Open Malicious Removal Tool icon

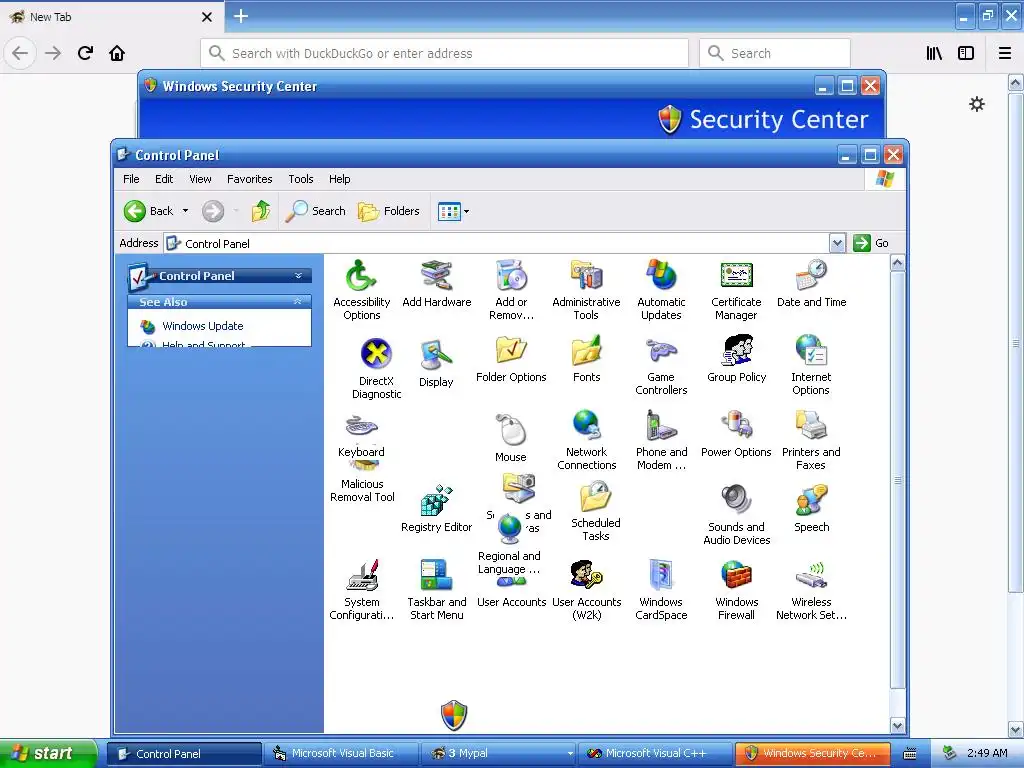[x=362, y=483]
